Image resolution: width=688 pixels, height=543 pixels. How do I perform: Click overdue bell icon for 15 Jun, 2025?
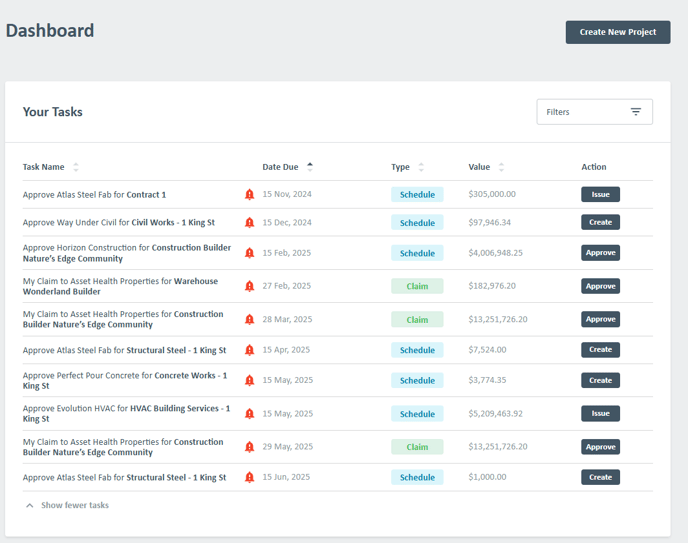(x=249, y=477)
